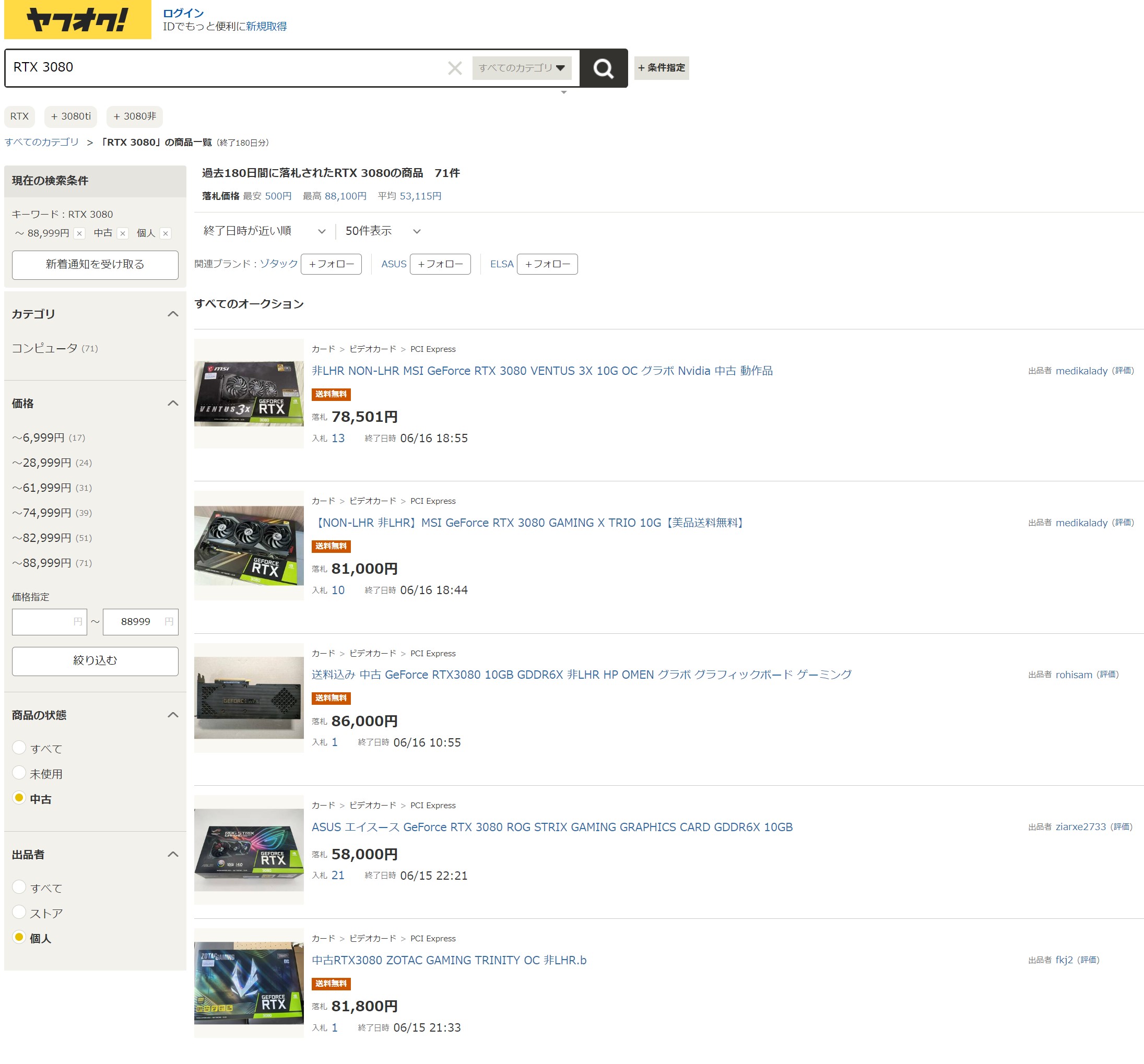Focus the minimum price input field
Image resolution: width=1144 pixels, height=1064 pixels.
50,621
